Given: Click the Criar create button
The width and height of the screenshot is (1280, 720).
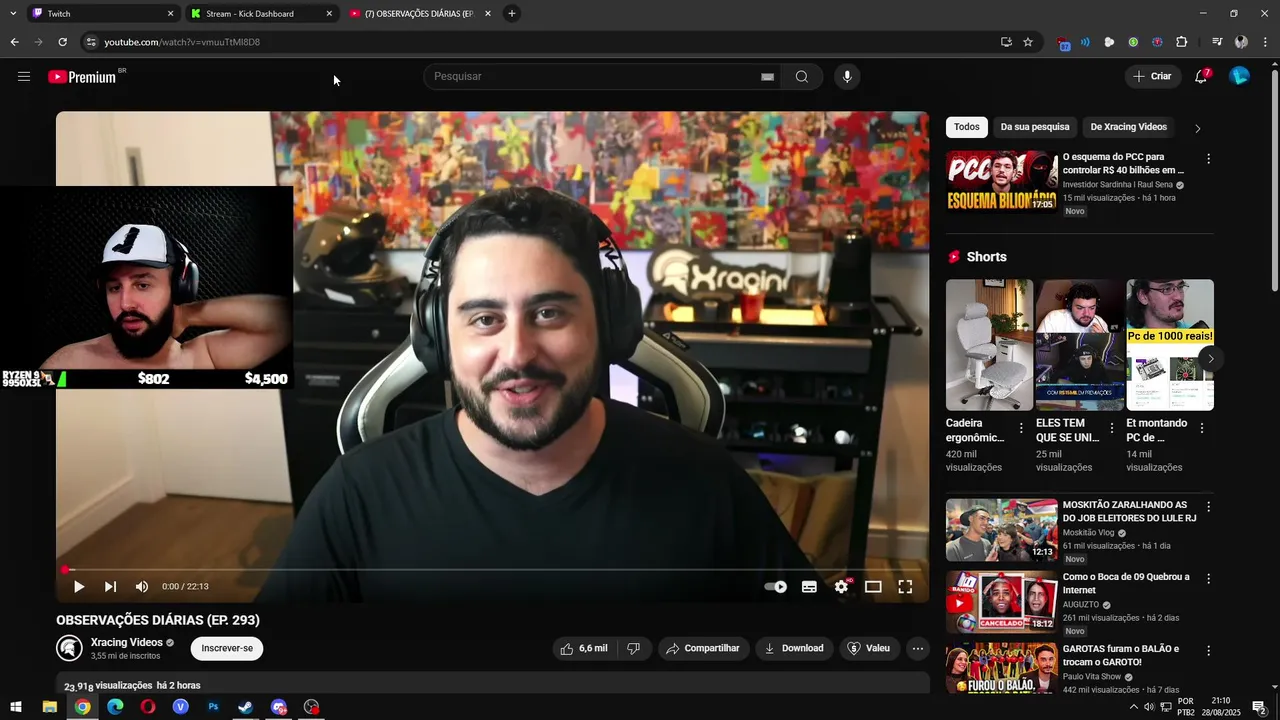Looking at the screenshot, I should pyautogui.click(x=1152, y=76).
